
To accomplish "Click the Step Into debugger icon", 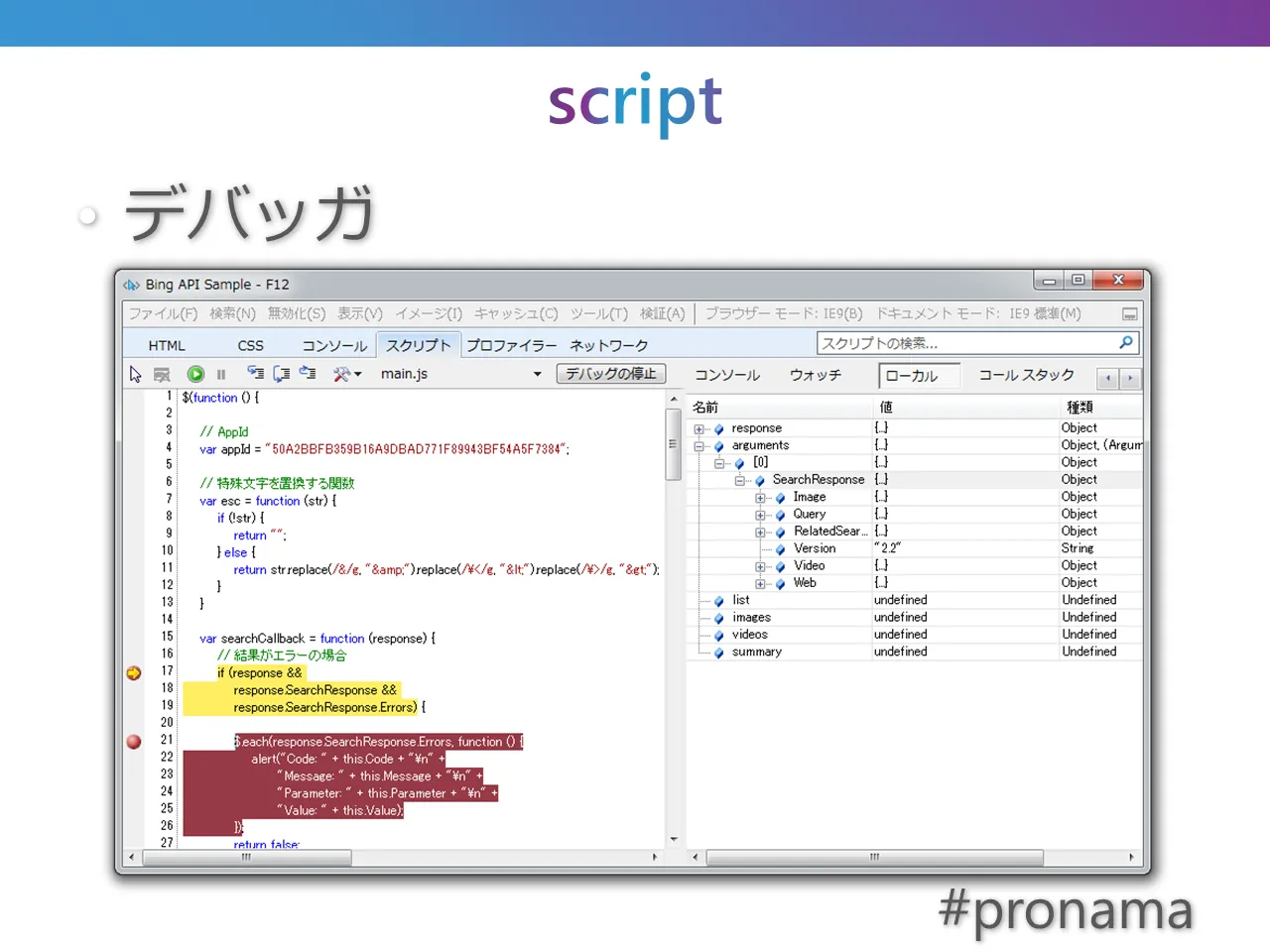I will click(256, 374).
